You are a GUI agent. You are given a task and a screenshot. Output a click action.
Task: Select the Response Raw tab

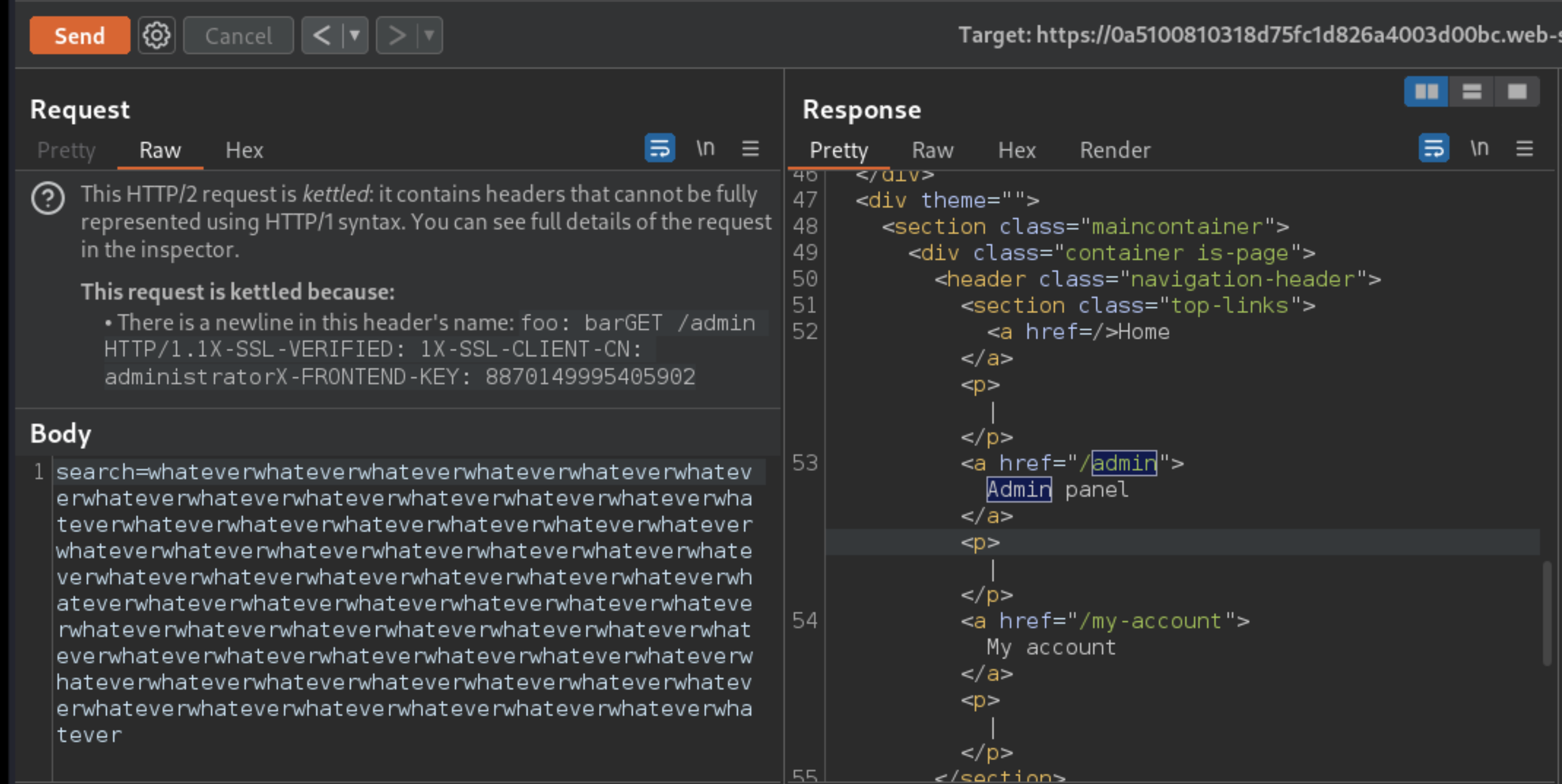pos(933,150)
